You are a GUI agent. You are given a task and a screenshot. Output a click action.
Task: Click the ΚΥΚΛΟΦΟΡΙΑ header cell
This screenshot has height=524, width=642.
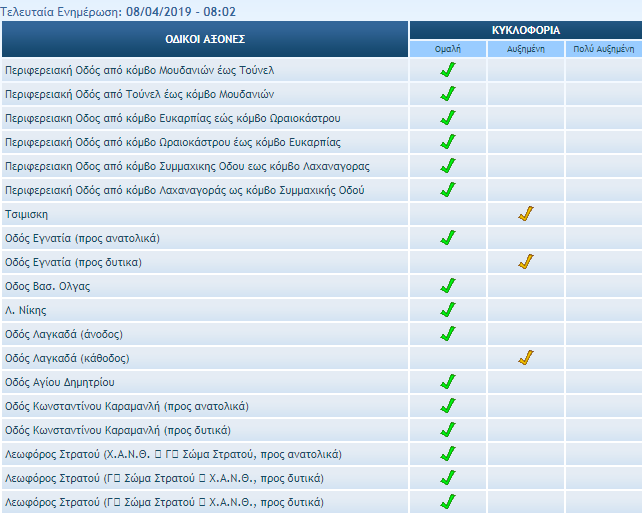click(525, 30)
